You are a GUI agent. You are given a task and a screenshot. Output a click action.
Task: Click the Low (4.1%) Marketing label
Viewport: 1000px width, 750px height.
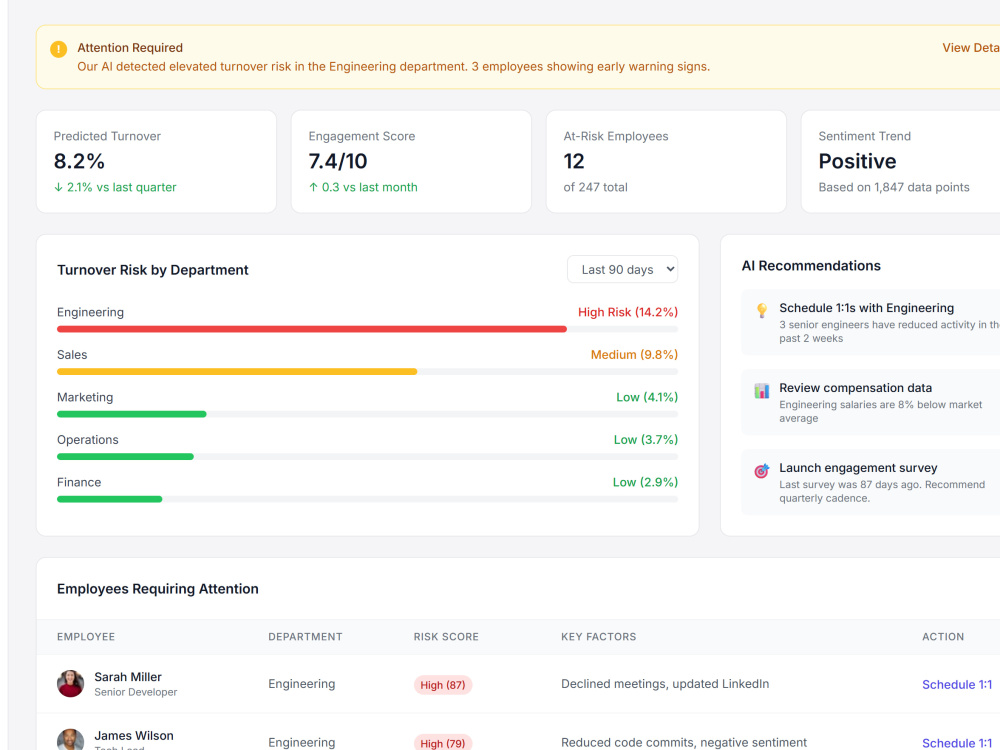click(647, 397)
